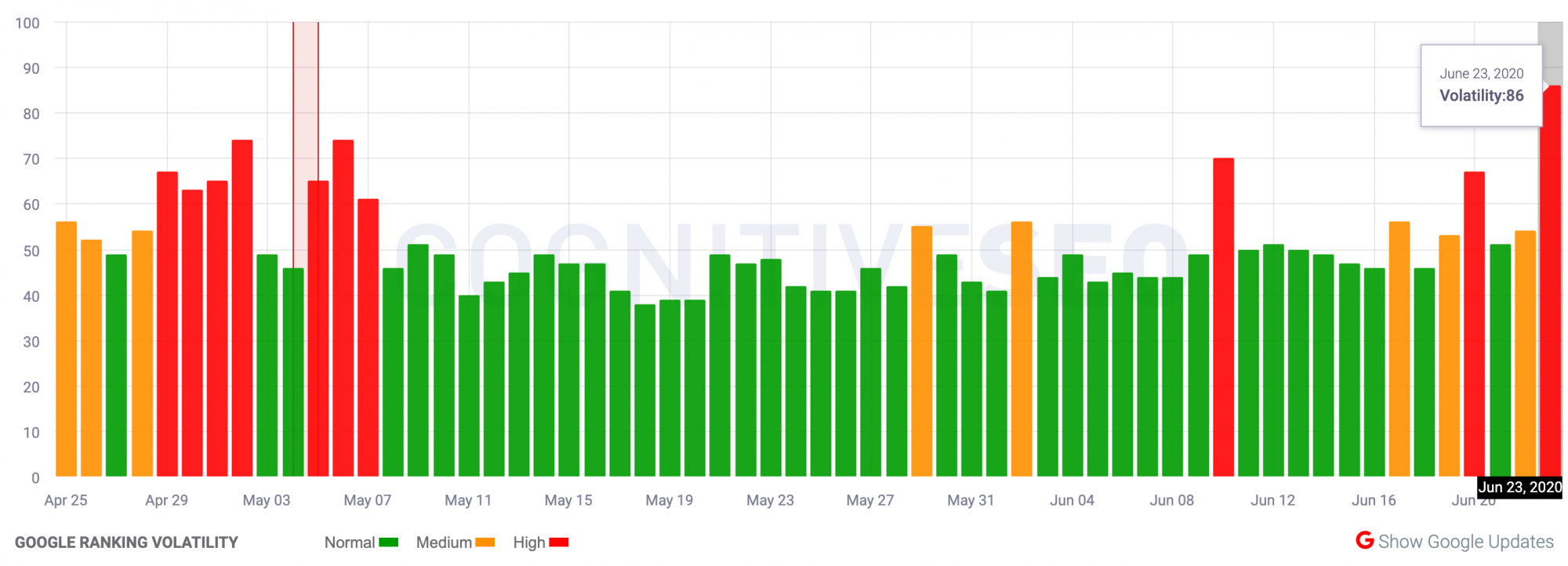Click the black Jun 23, 2020 axis tag
This screenshot has height=566, width=1568.
[x=1519, y=488]
